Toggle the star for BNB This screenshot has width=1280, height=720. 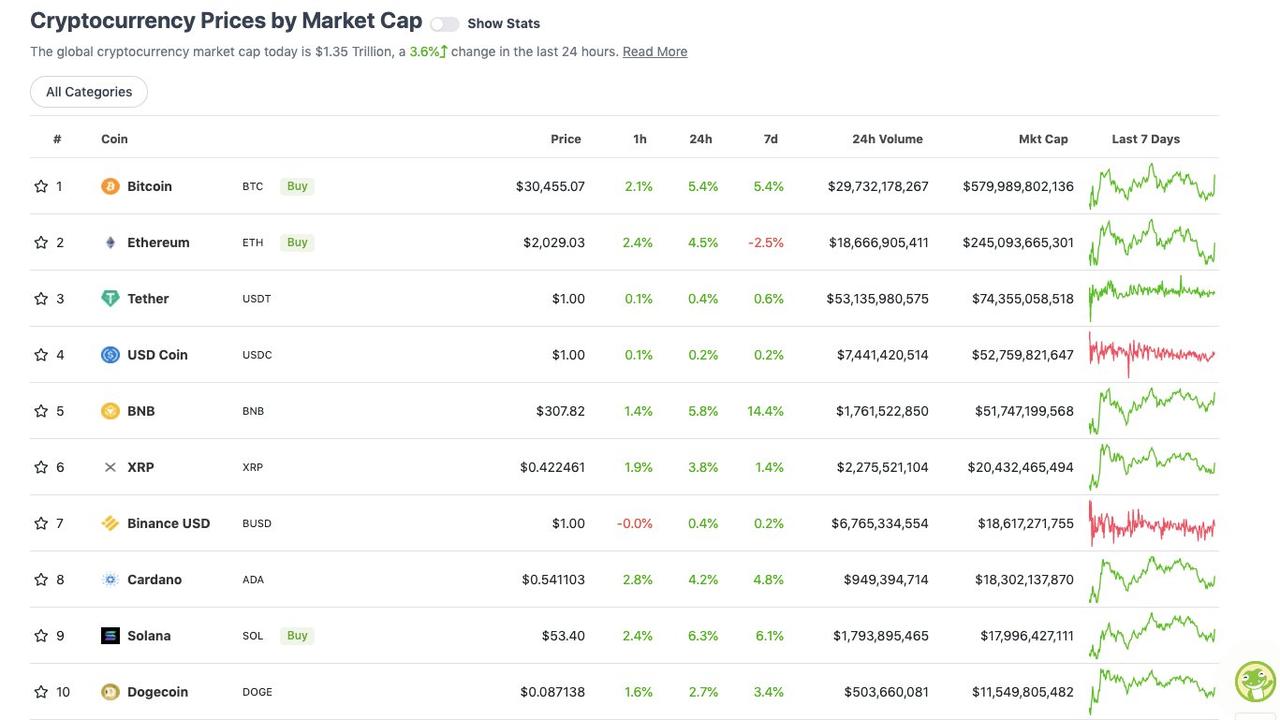41,411
